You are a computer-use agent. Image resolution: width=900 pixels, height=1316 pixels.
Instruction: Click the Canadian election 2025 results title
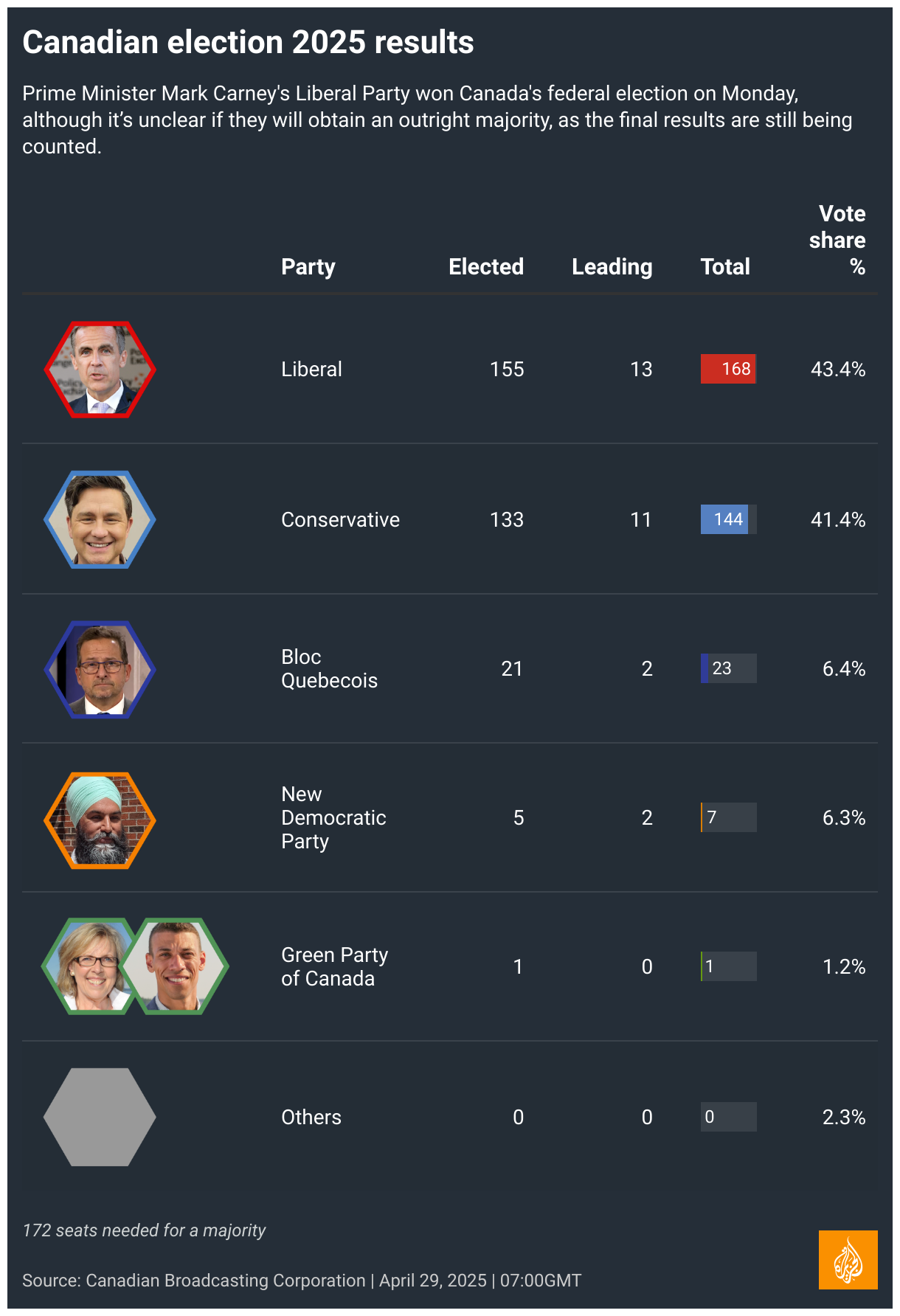pyautogui.click(x=248, y=42)
